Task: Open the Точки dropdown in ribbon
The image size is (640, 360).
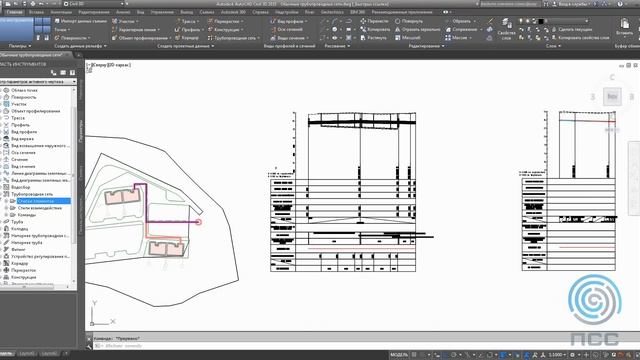Action: pyautogui.click(x=62, y=29)
